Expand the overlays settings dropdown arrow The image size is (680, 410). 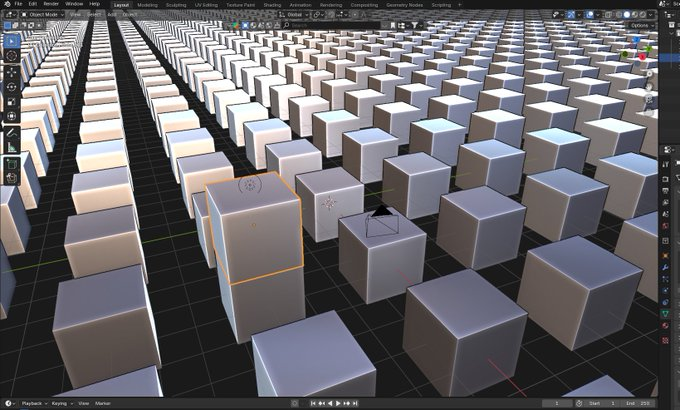click(598, 15)
